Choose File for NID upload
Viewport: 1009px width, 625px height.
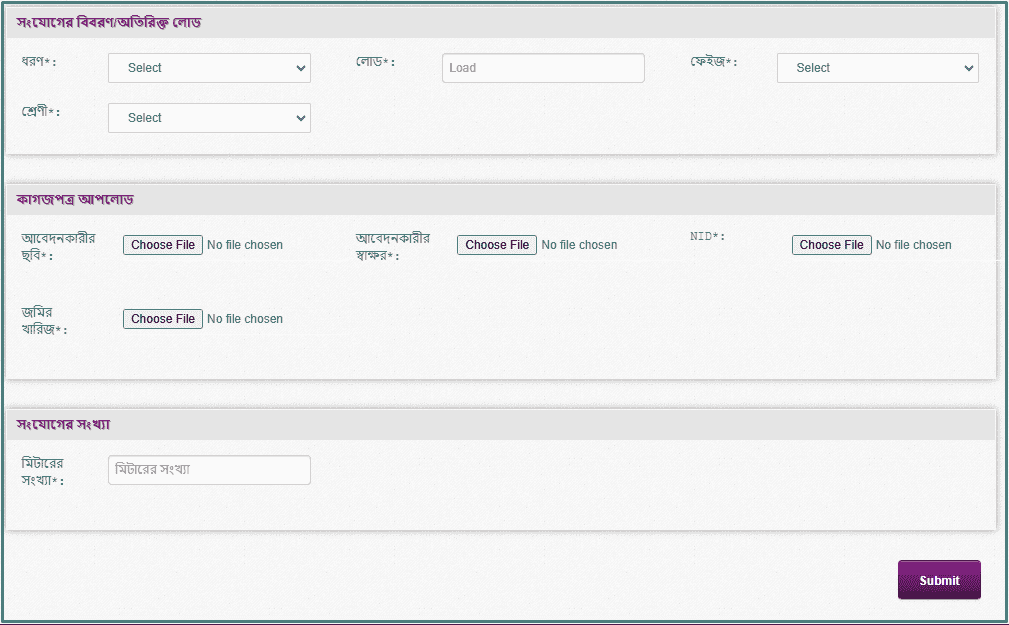(x=831, y=245)
